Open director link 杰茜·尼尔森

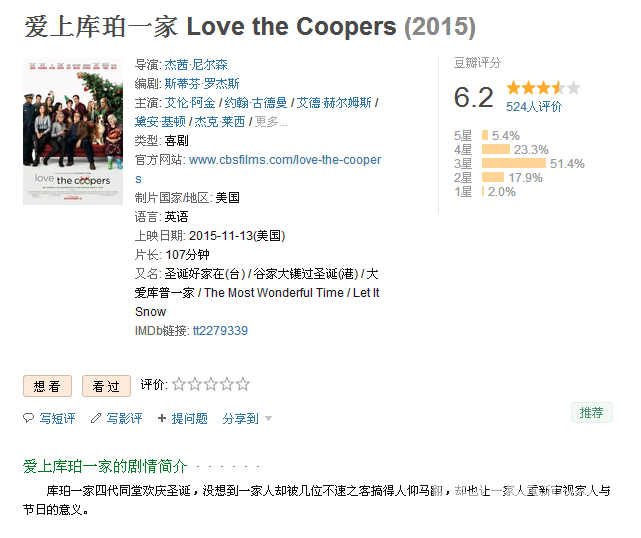pyautogui.click(x=196, y=65)
